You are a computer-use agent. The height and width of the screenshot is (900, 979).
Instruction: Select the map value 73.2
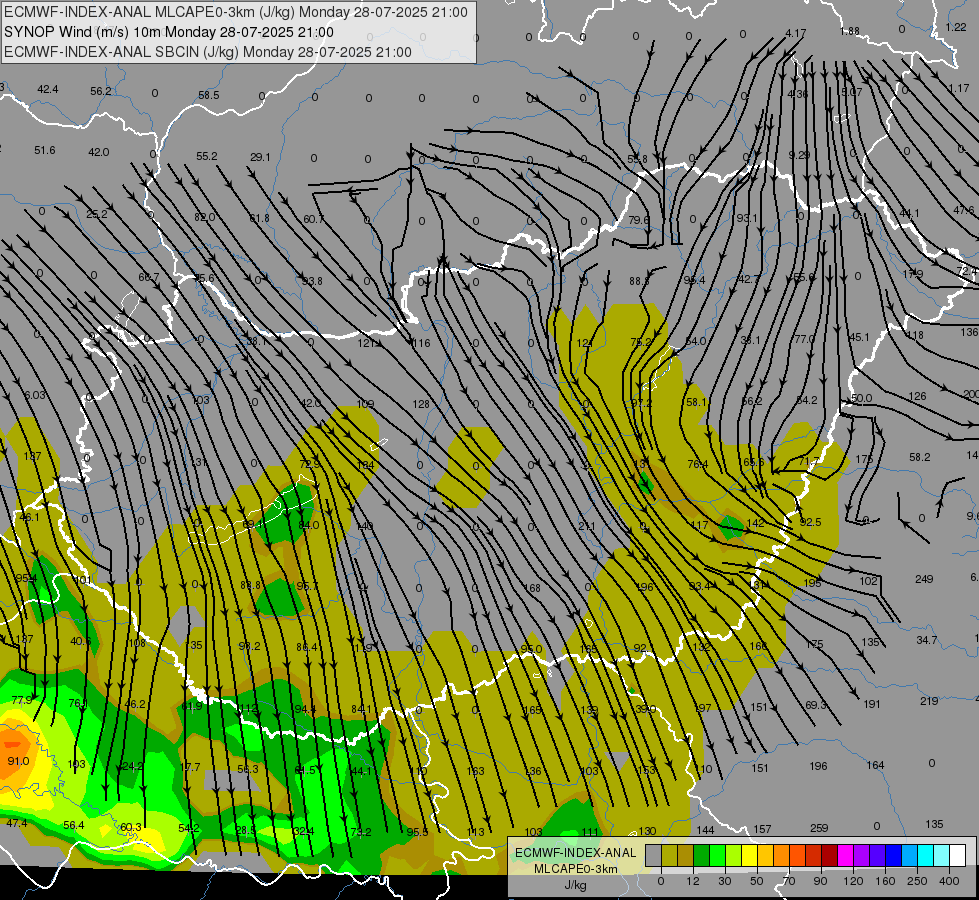(x=361, y=831)
